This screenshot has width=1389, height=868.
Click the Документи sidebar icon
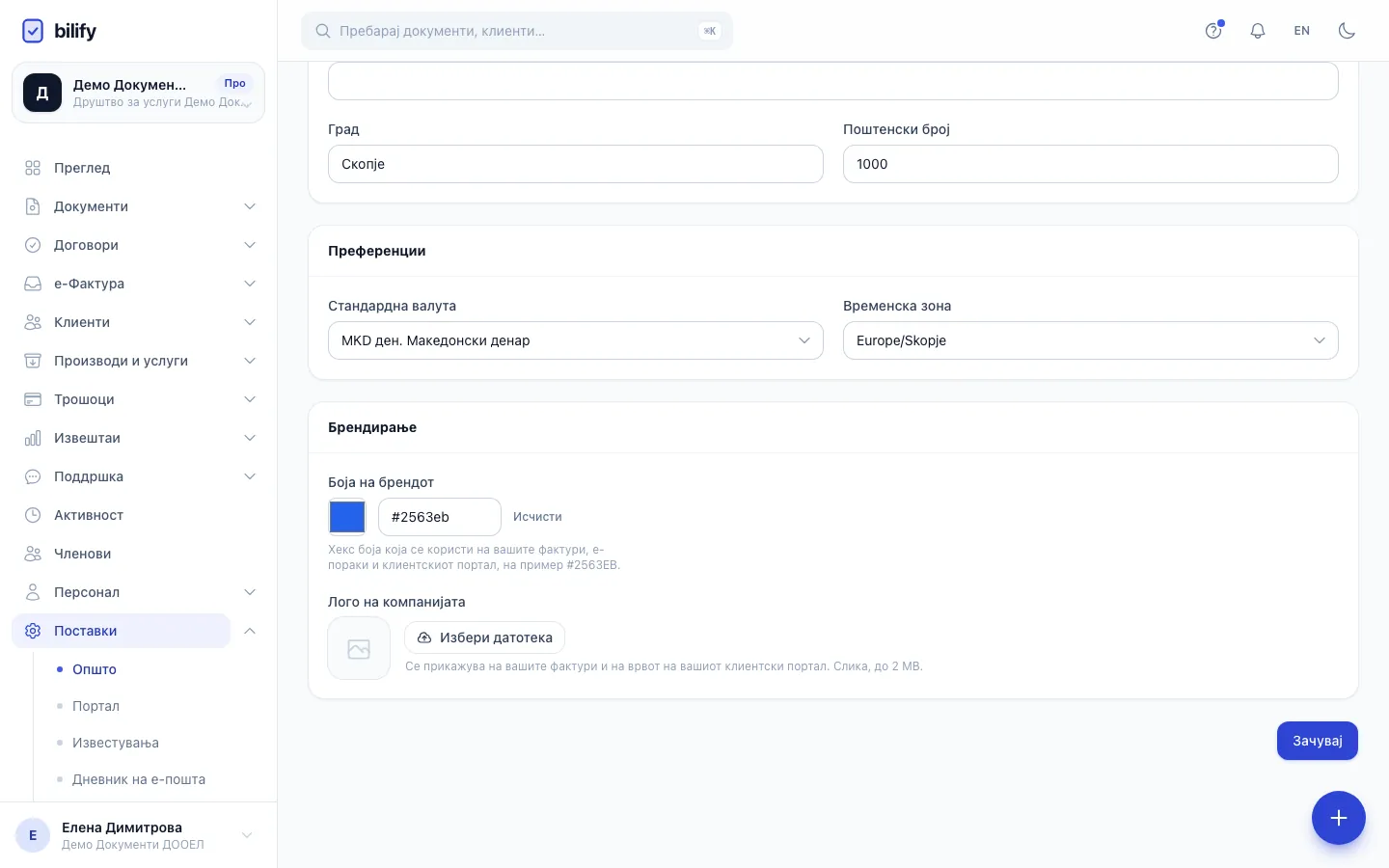tap(33, 206)
